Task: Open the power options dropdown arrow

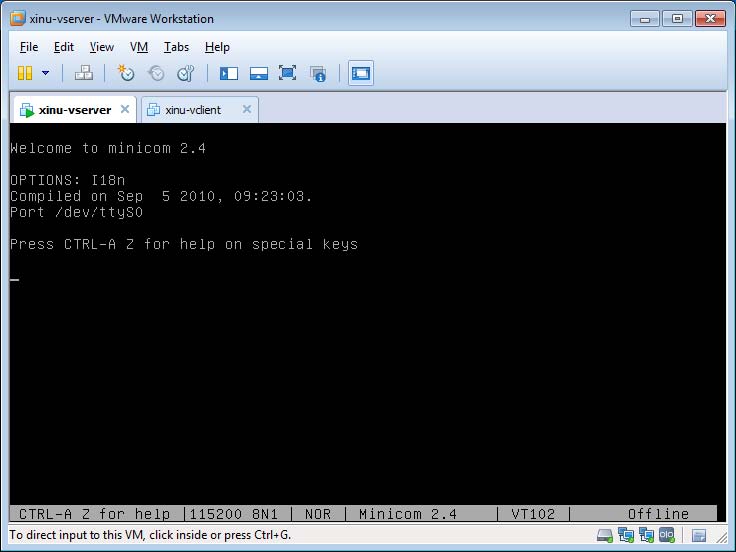Action: (x=46, y=73)
